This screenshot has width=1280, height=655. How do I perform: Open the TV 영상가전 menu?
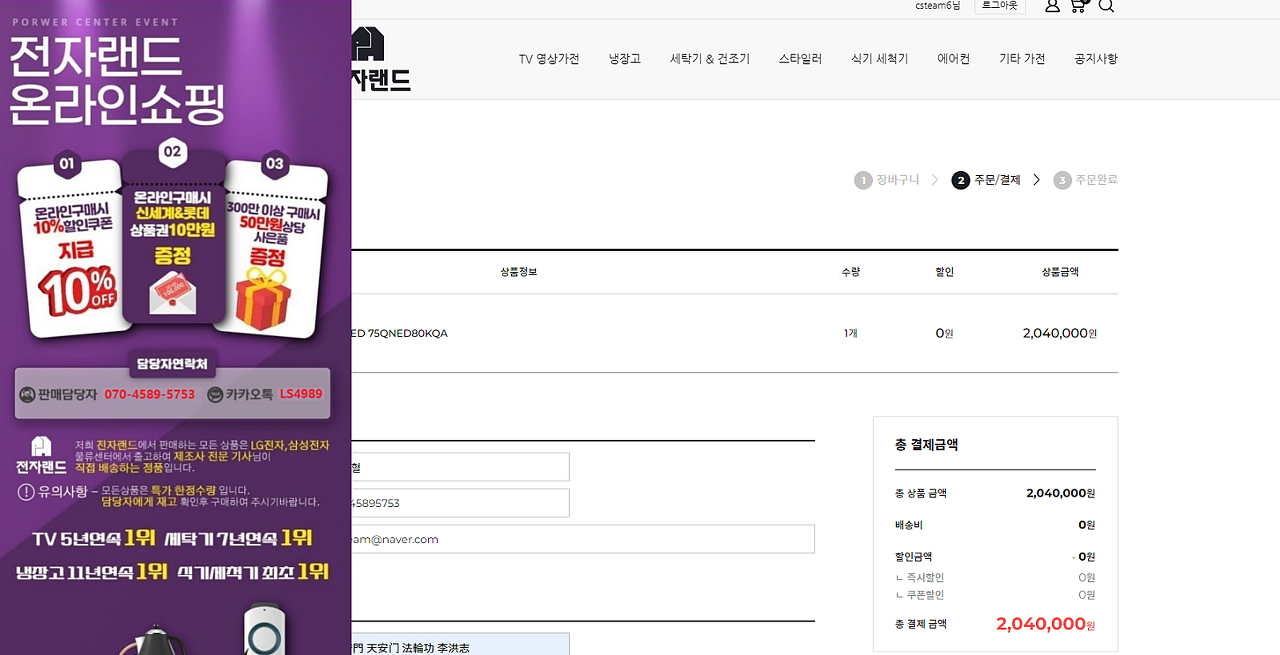click(x=549, y=59)
